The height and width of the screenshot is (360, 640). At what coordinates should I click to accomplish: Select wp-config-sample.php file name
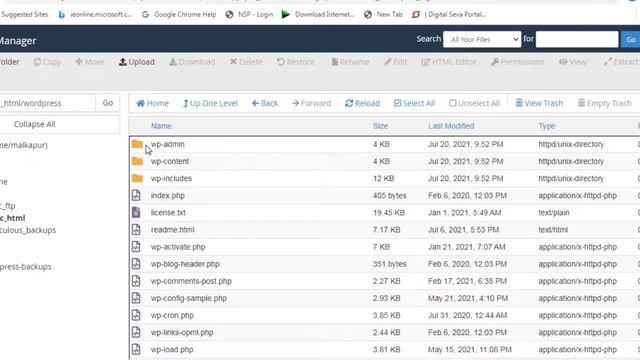pyautogui.click(x=189, y=298)
